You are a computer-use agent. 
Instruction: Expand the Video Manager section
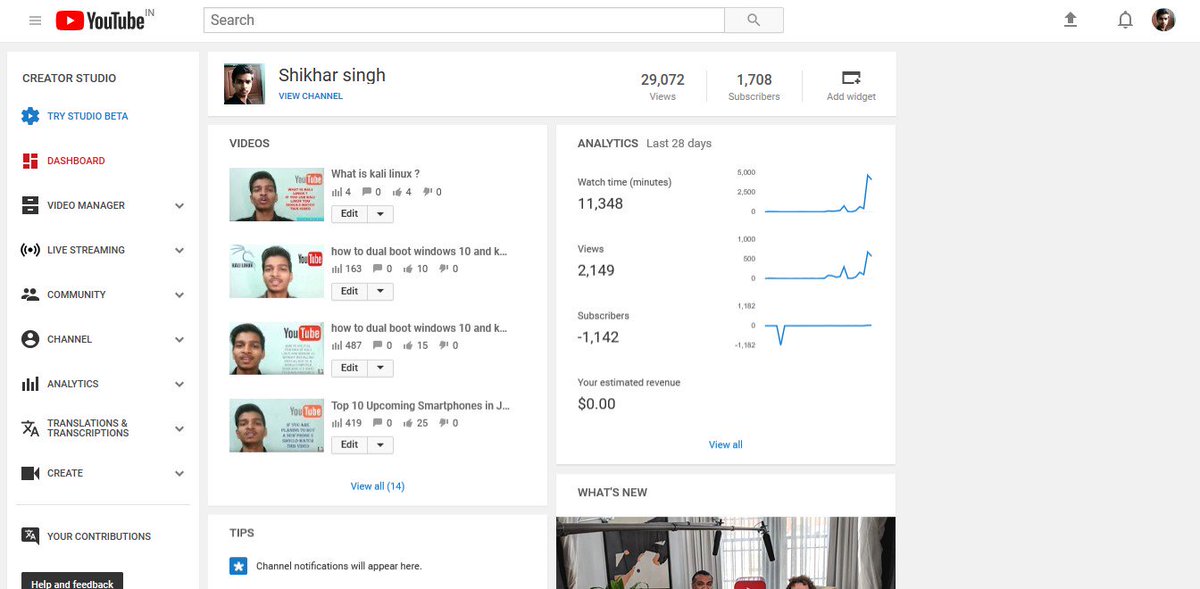[180, 206]
